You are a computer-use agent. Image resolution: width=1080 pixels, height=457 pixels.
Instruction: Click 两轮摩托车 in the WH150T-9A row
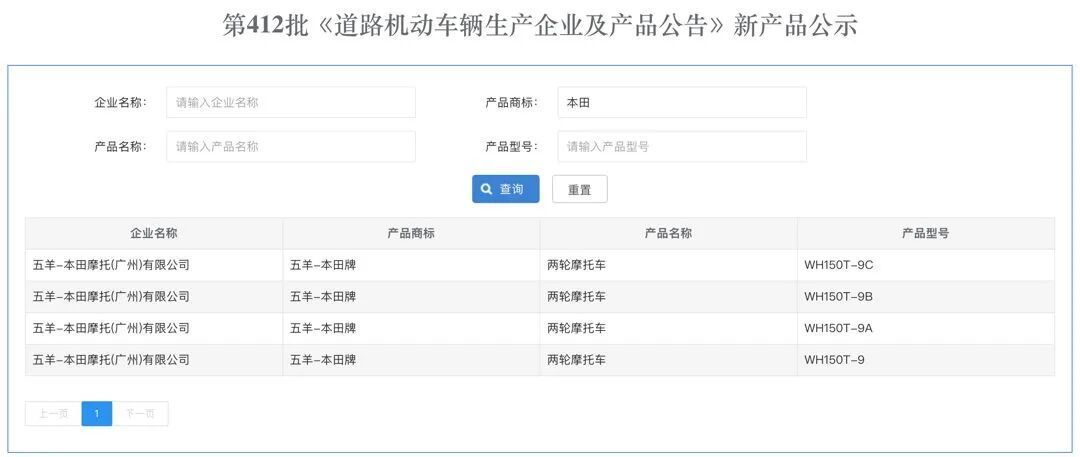[x=577, y=328]
